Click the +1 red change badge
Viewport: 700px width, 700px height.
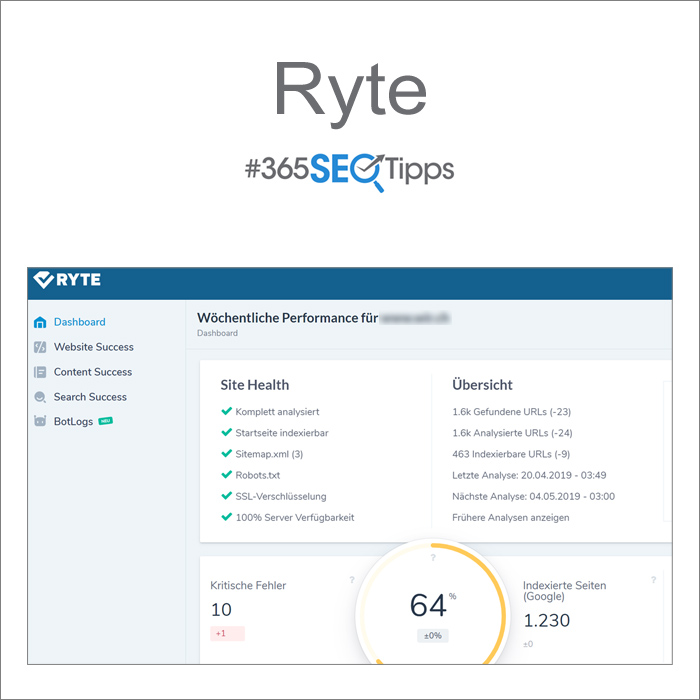pyautogui.click(x=227, y=633)
